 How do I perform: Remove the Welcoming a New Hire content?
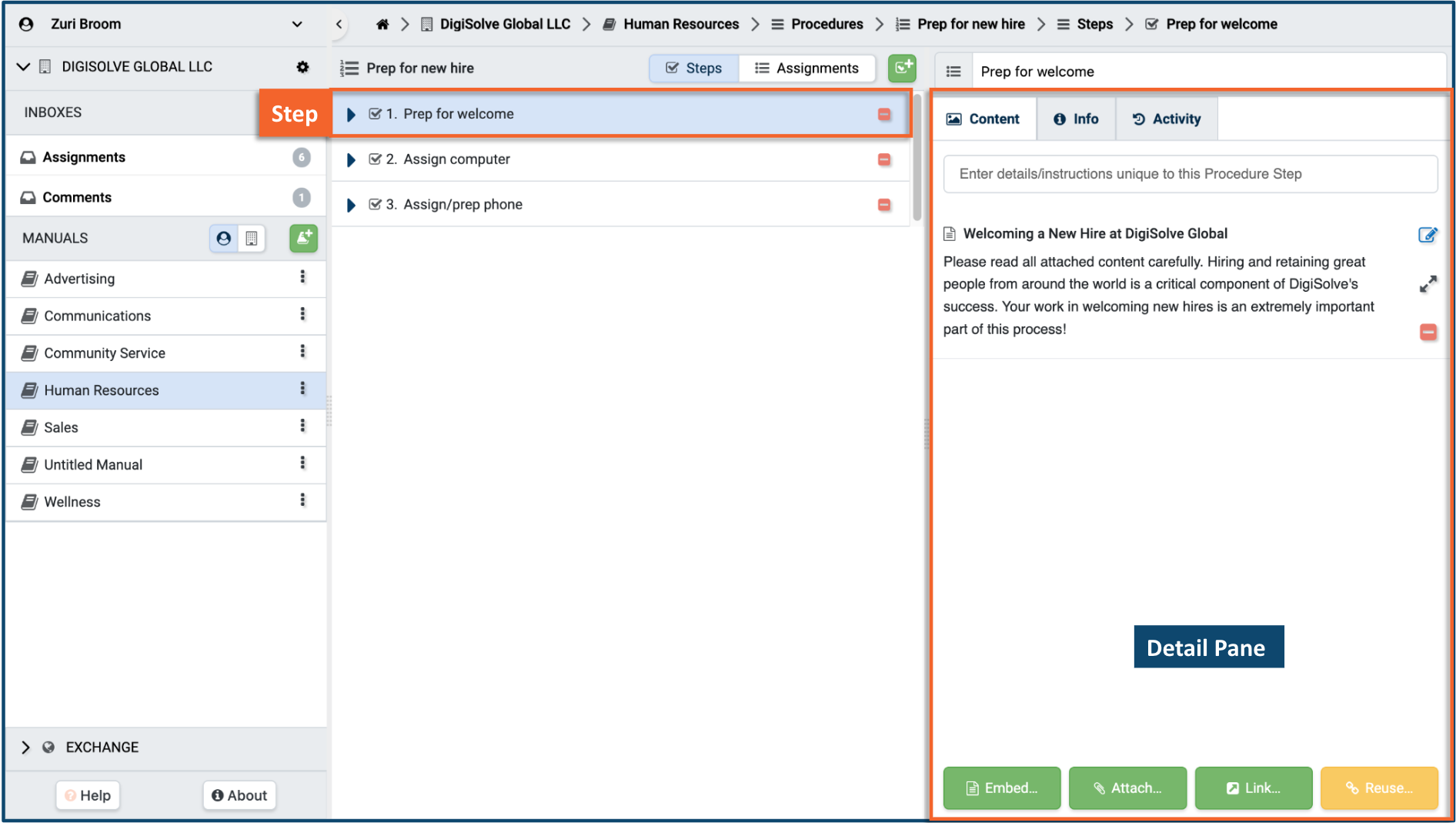pos(1428,333)
